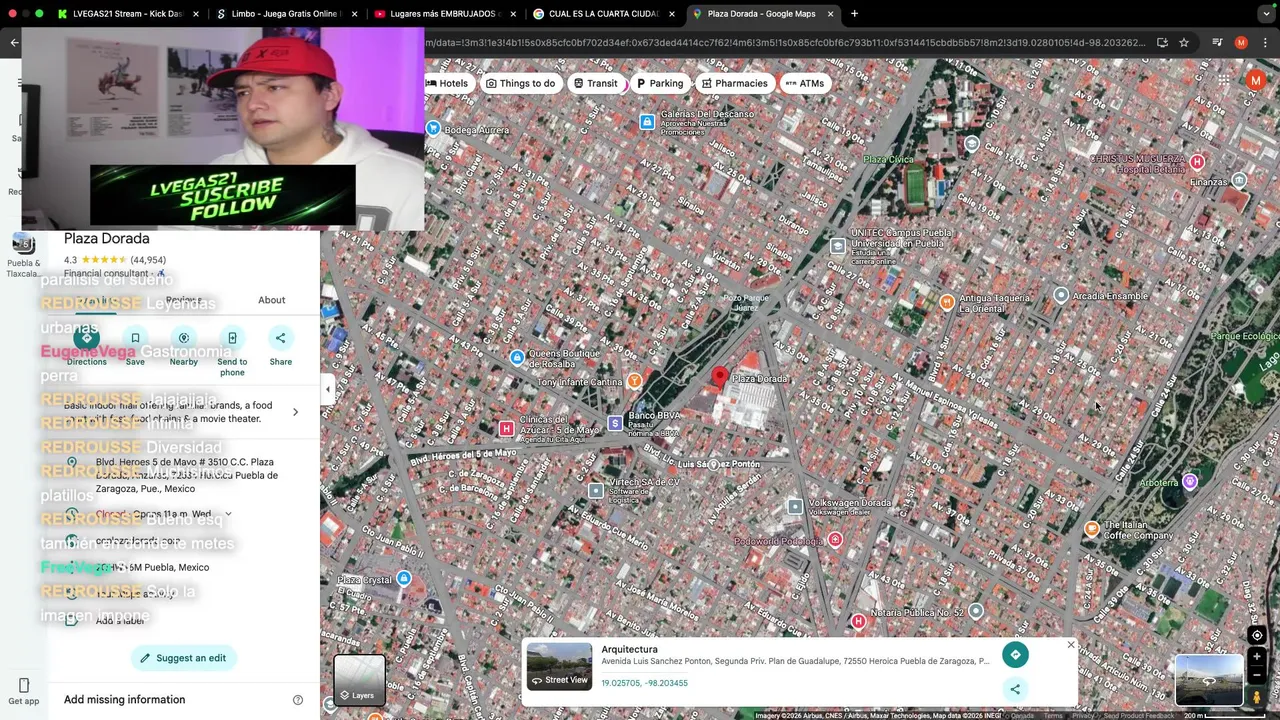Select the Bodega Aurrera store marker

pyautogui.click(x=433, y=128)
